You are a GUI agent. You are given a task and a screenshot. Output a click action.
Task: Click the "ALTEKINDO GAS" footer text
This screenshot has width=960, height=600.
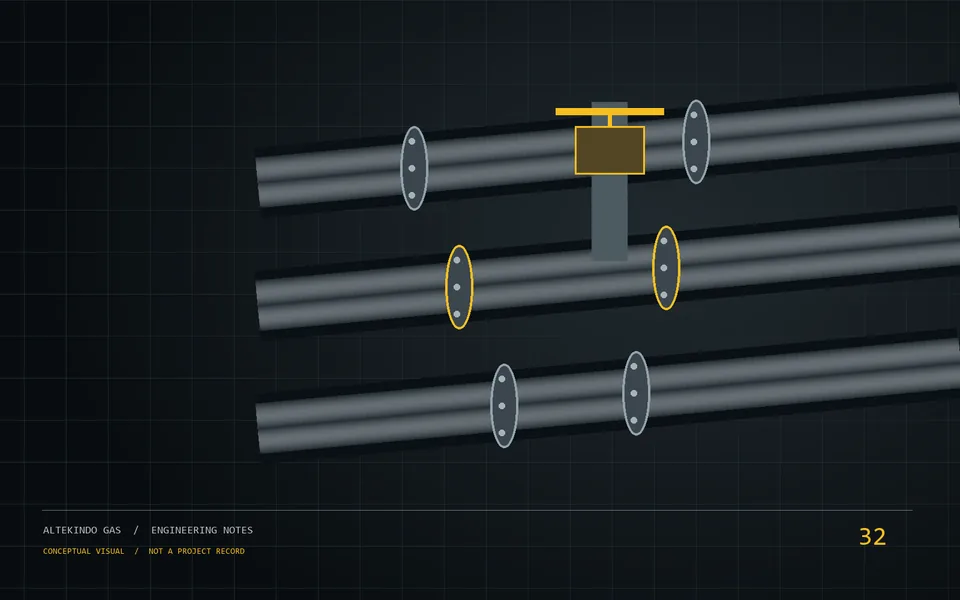(x=82, y=530)
